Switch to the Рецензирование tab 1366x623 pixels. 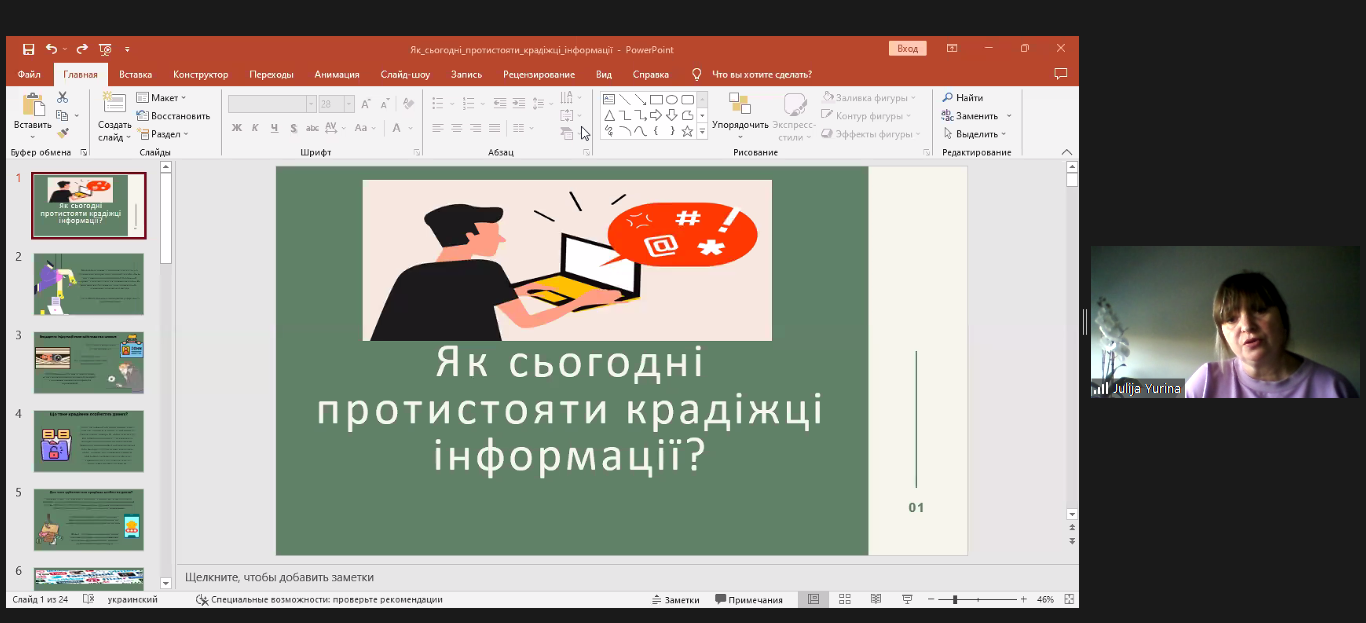[539, 74]
